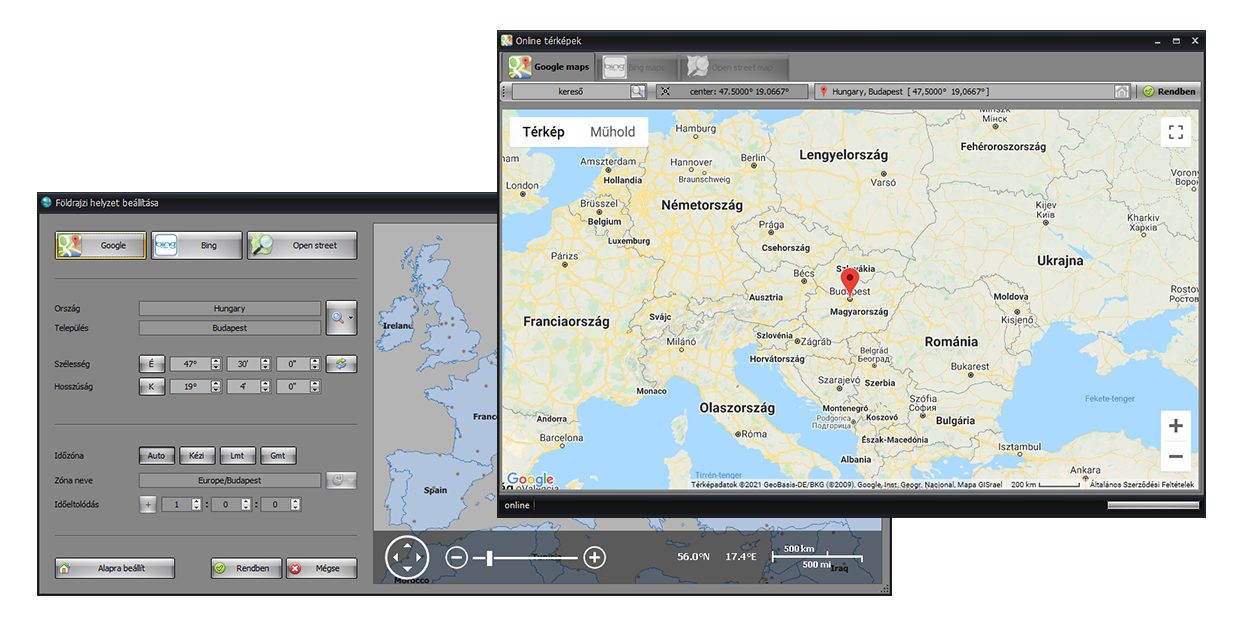1242x628 pixels.
Task: Switch to Bing maps tab
Action: tap(639, 67)
